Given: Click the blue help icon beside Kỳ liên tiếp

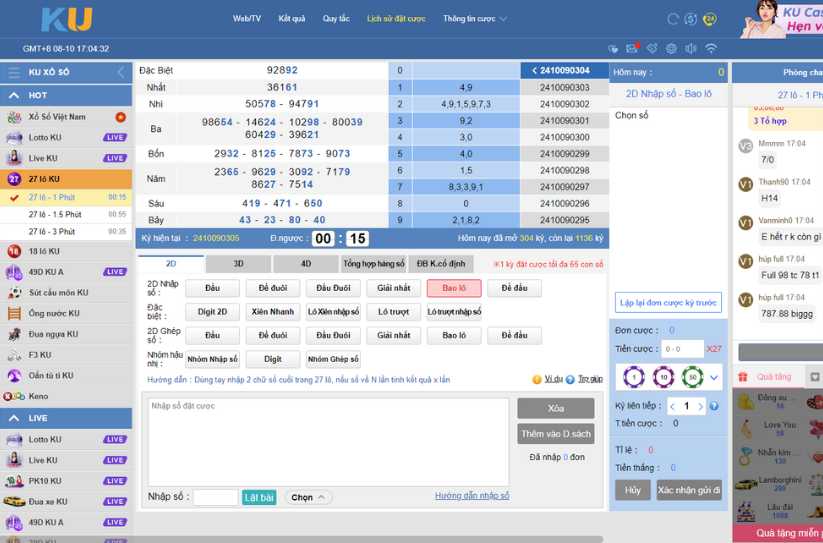Looking at the screenshot, I should pyautogui.click(x=714, y=406).
